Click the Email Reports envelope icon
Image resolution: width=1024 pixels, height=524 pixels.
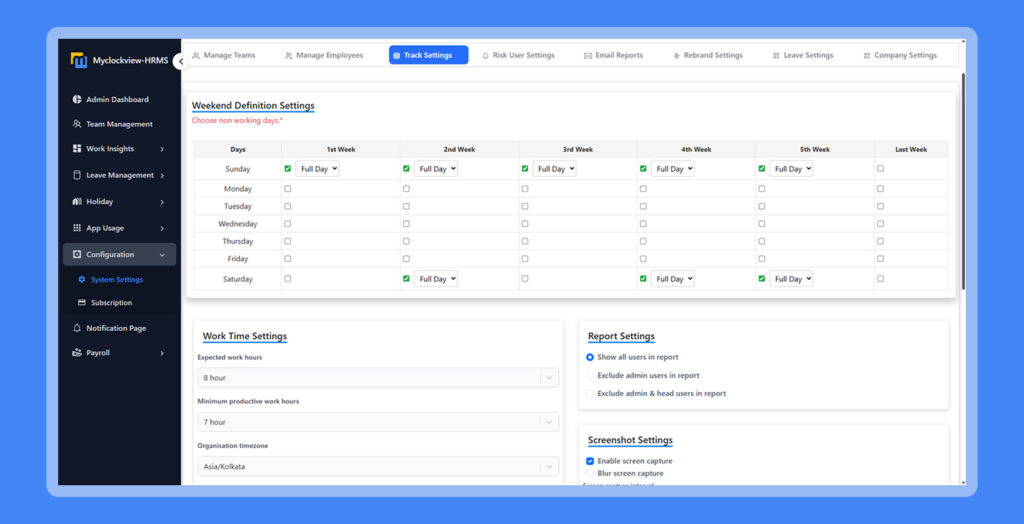(x=588, y=56)
